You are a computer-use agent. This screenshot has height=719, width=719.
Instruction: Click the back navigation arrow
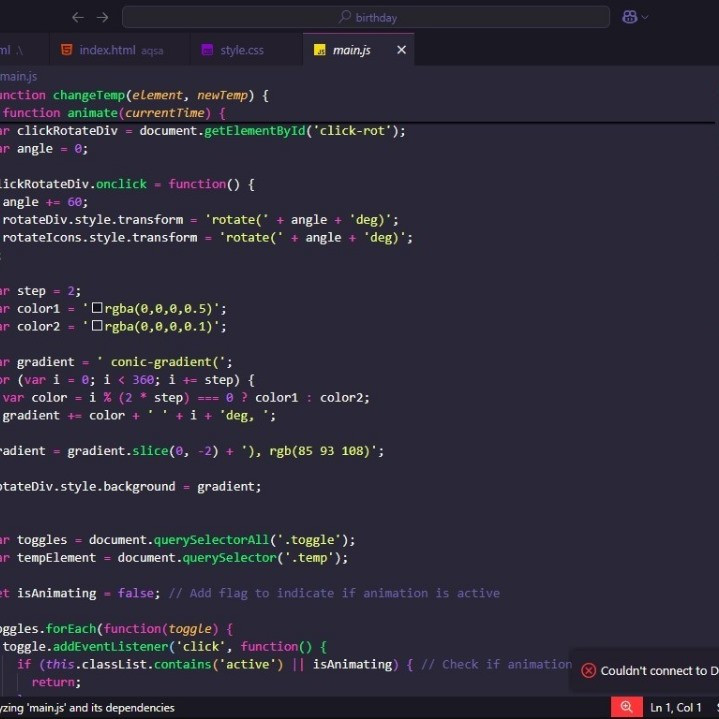coord(78,17)
